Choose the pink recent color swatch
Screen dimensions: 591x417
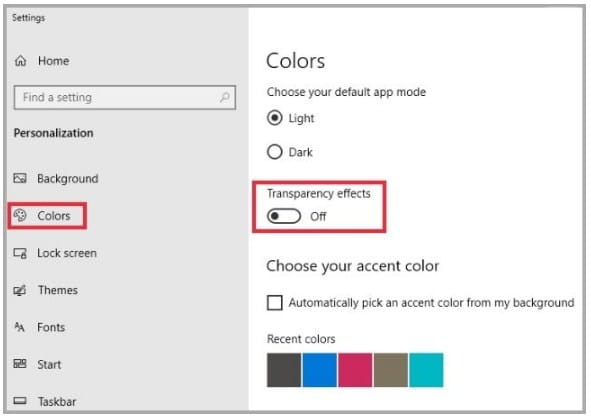click(355, 370)
